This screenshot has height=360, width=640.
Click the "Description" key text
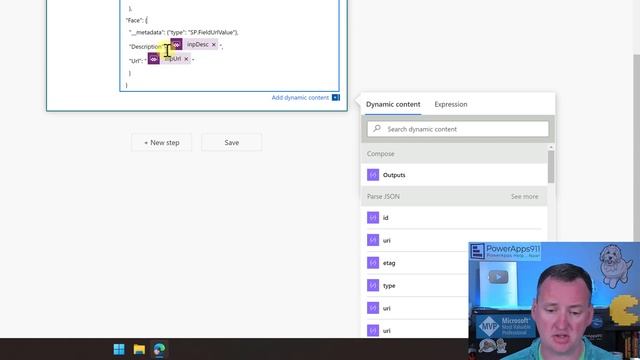click(146, 47)
